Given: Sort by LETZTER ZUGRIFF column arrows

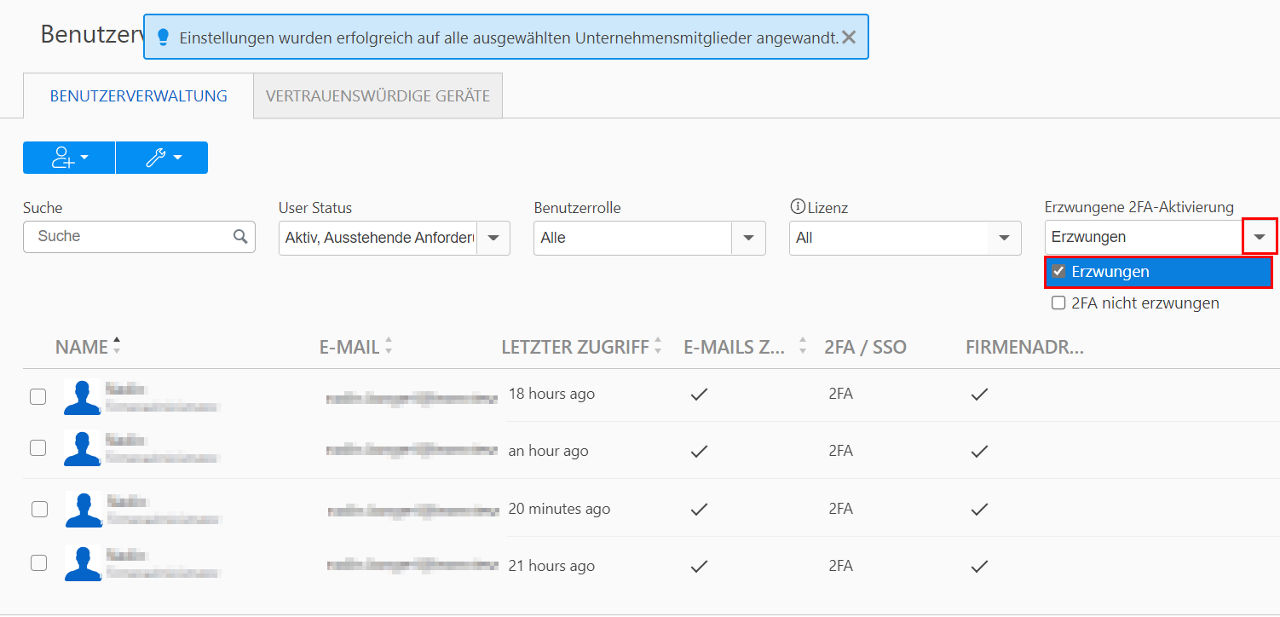Looking at the screenshot, I should [x=658, y=346].
